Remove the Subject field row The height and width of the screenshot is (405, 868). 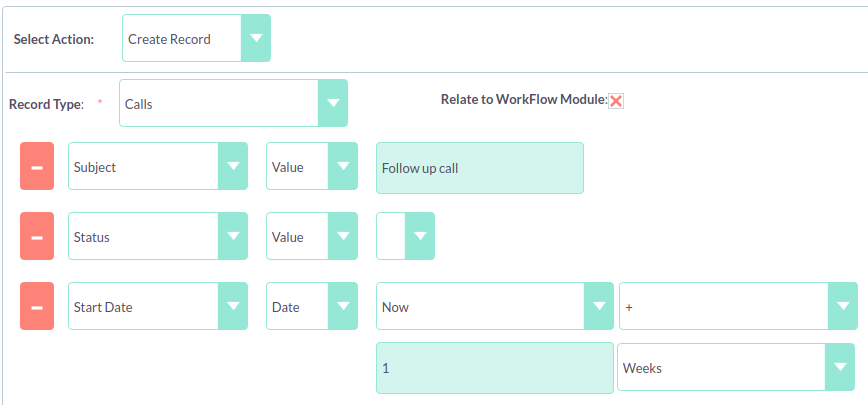click(37, 167)
